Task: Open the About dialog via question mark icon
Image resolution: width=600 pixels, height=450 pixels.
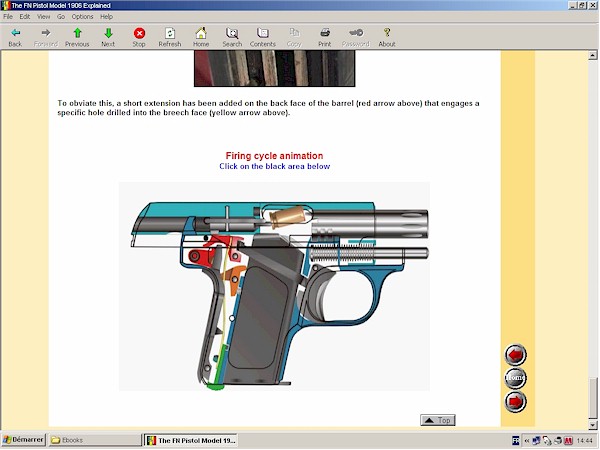Action: click(387, 37)
